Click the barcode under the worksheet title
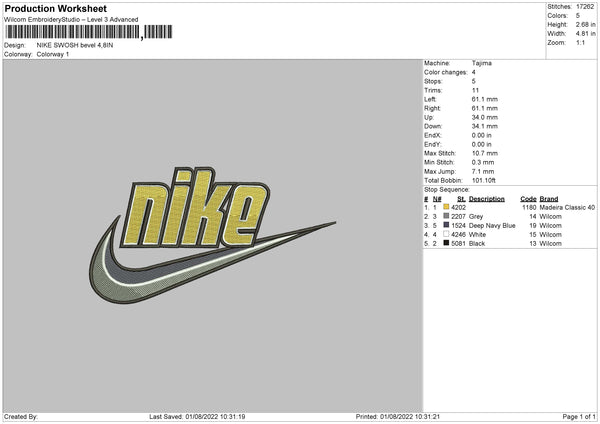Image resolution: width=600 pixels, height=424 pixels. coord(89,32)
